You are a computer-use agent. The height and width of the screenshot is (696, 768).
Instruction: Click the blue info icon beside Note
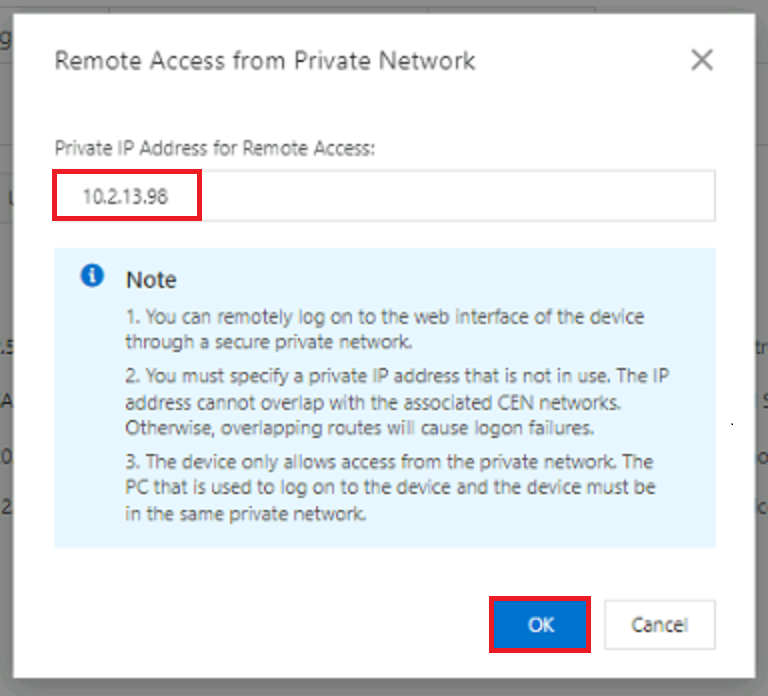(x=92, y=276)
